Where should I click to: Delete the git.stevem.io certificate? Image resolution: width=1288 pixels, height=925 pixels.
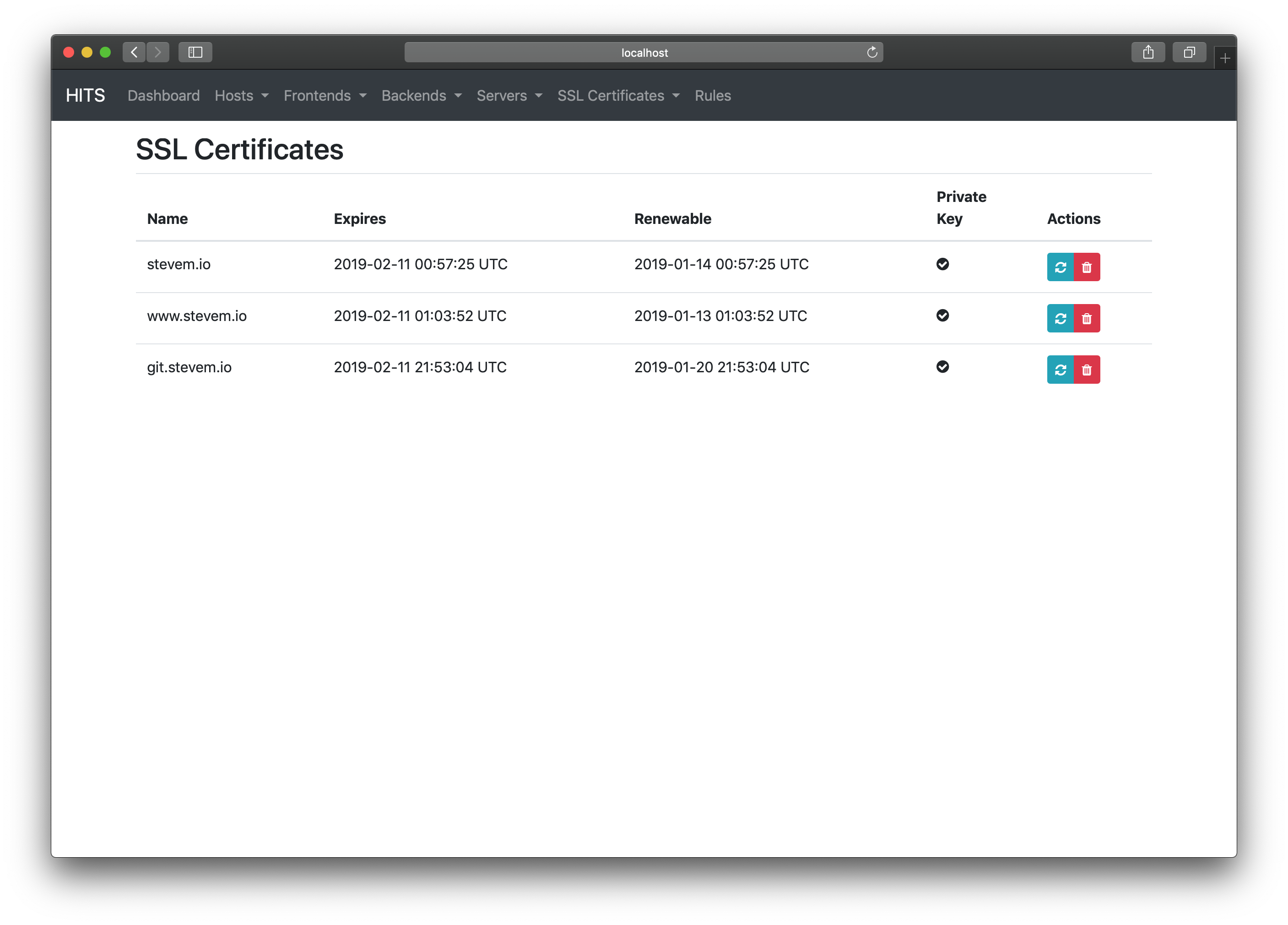(x=1087, y=370)
